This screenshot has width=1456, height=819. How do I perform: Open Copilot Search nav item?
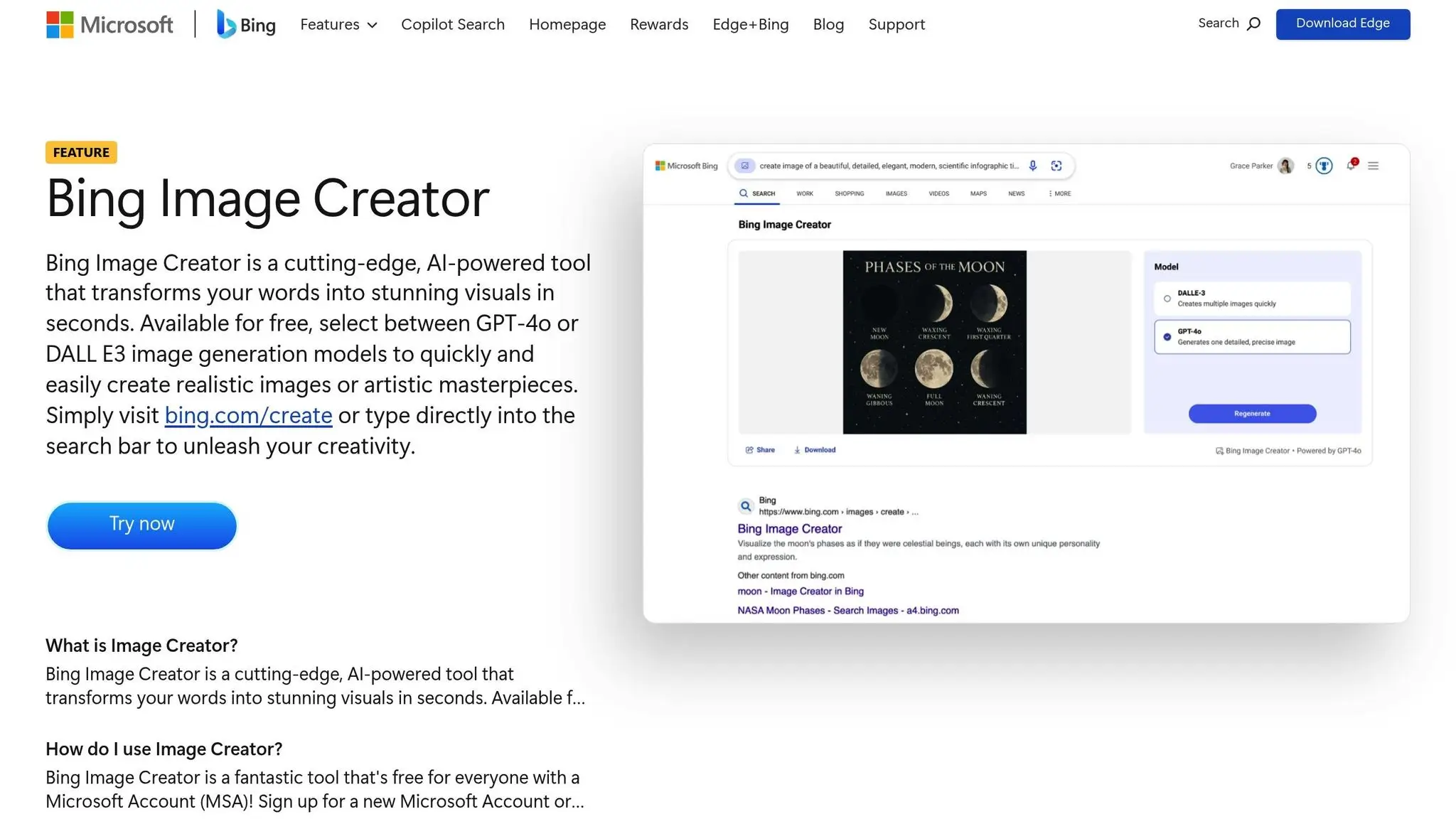[453, 24]
